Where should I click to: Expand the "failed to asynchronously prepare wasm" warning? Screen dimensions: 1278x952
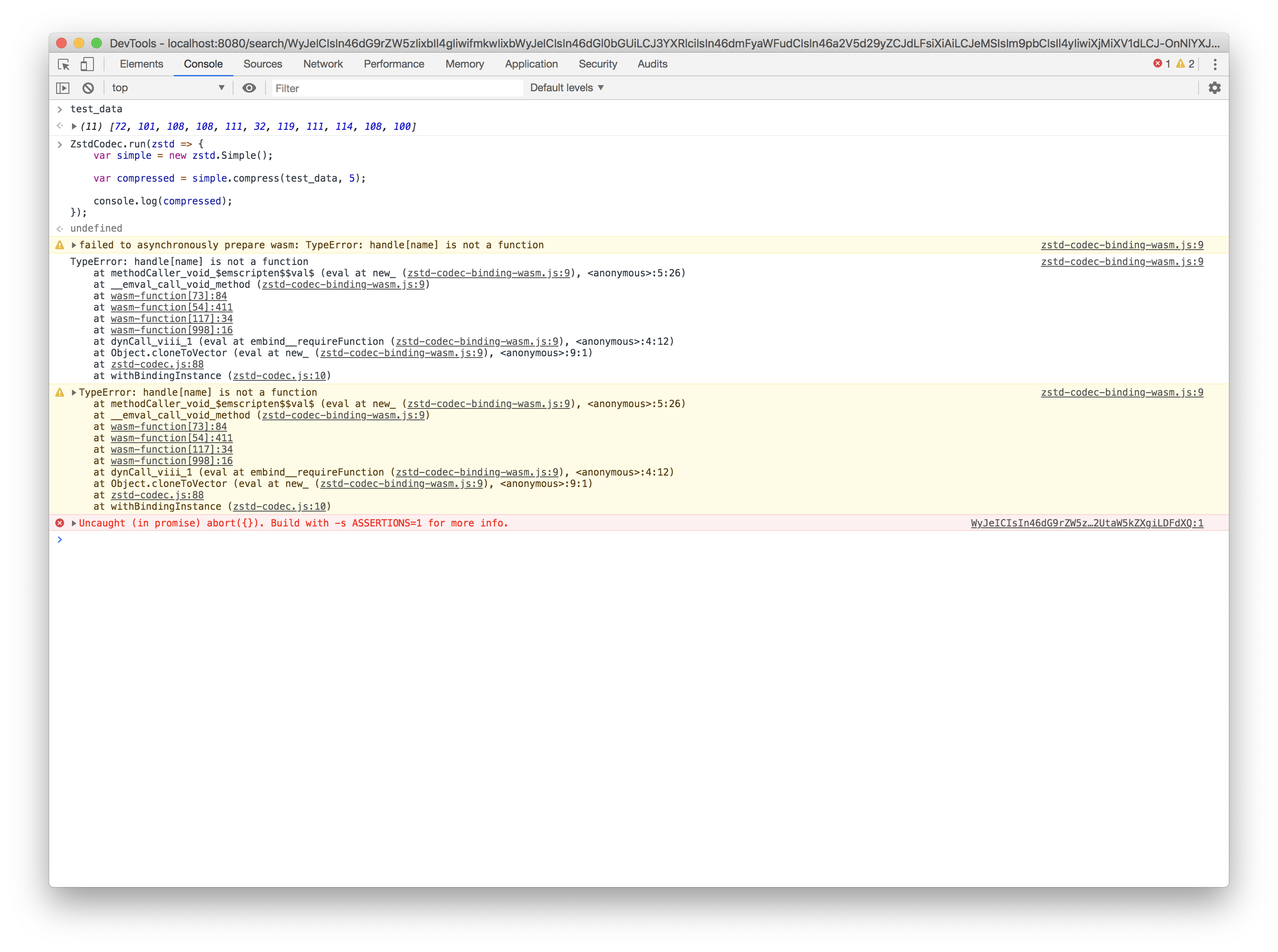[74, 244]
